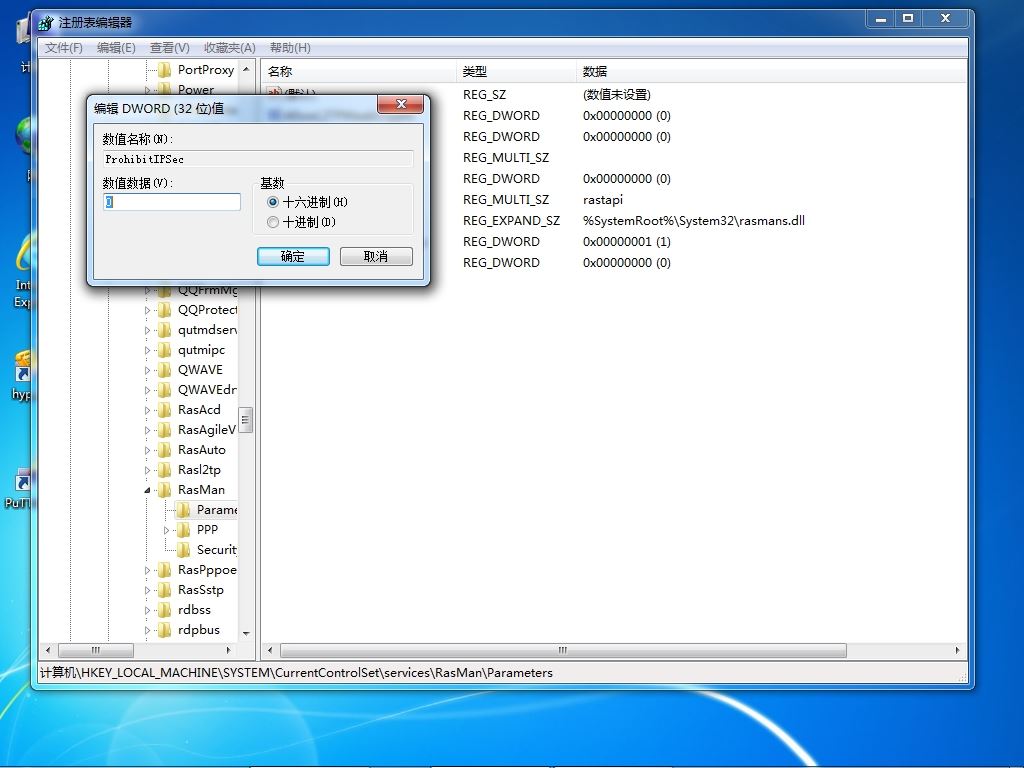Click the 数据 column header

coord(771,71)
